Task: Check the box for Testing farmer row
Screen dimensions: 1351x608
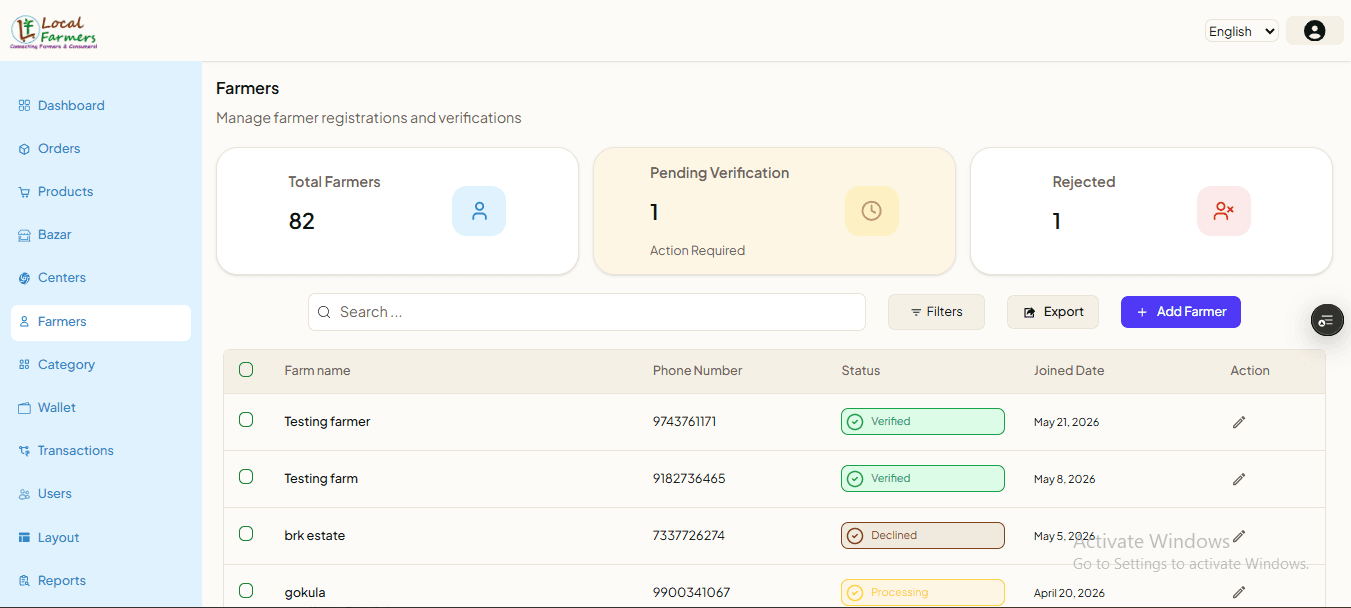Action: tap(246, 420)
